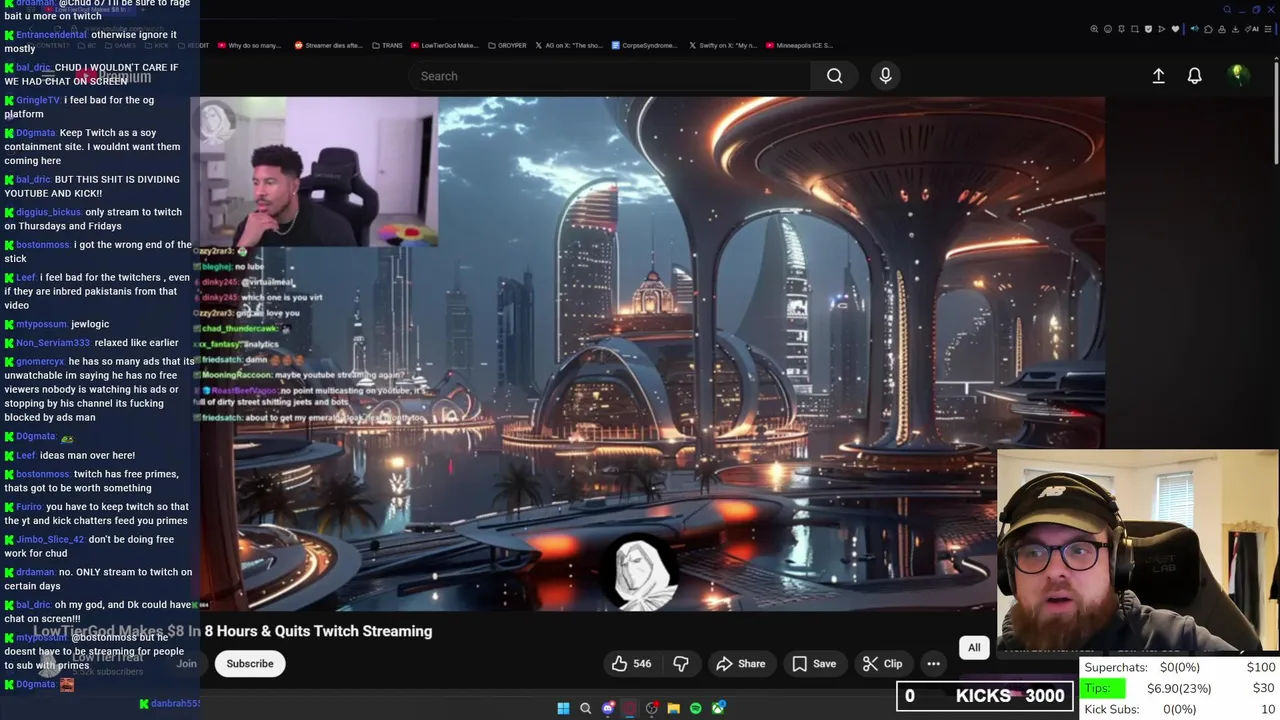This screenshot has height=720, width=1280.
Task: Open the 'LowTierGod Make...' bookmark
Action: pos(444,45)
